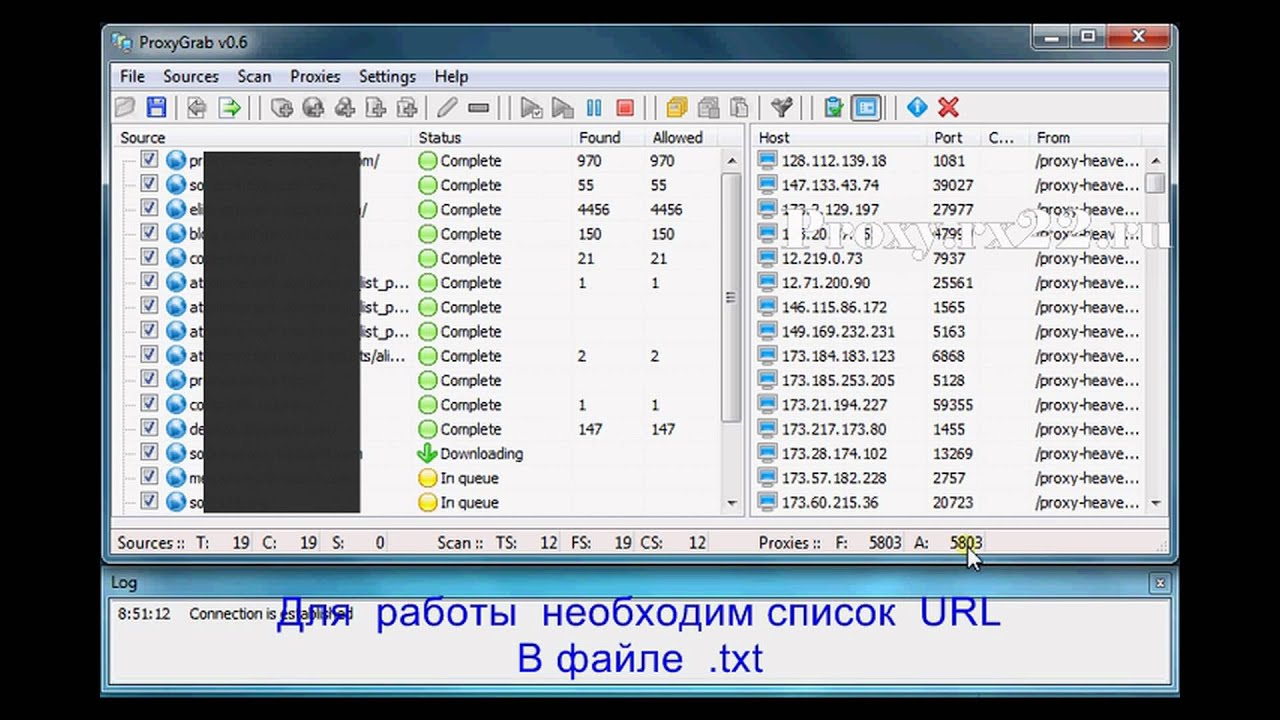Sort by the Source column header

(x=263, y=137)
